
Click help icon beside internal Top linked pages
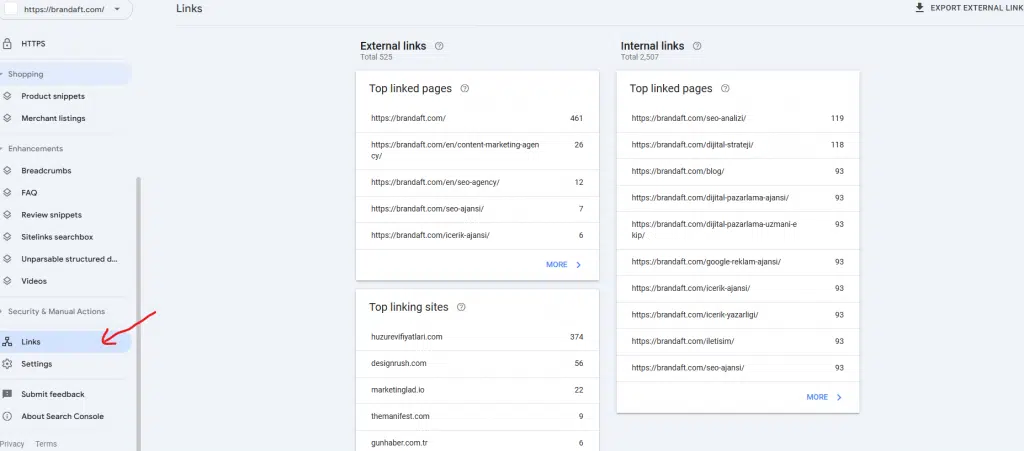[725, 89]
